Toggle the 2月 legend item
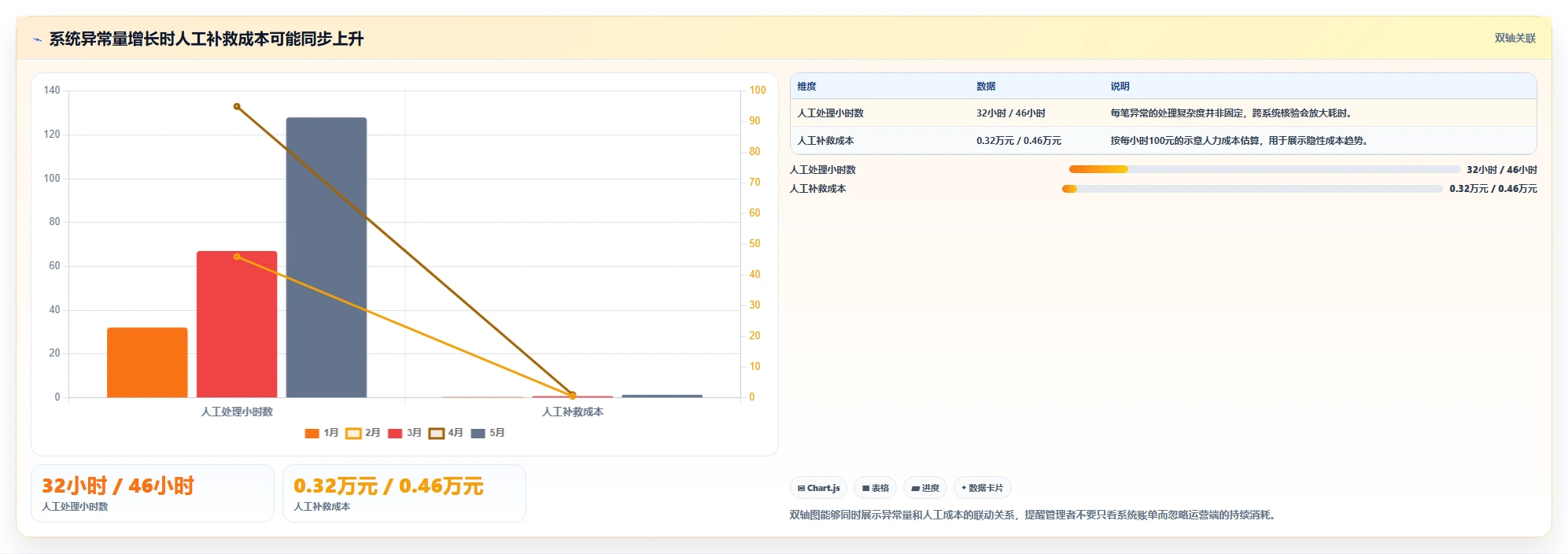Screen dimensions: 1568x554 pos(363,433)
